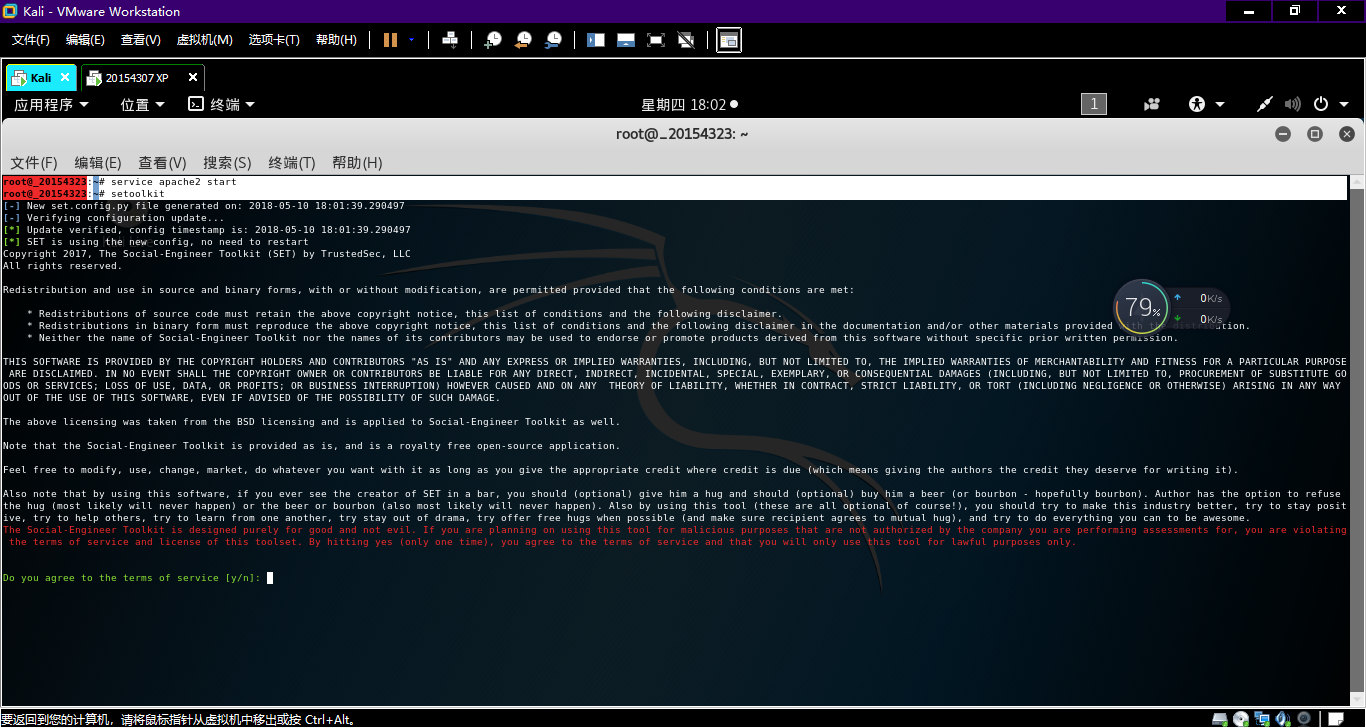Open the 虚拟机(M) menu
The width and height of the screenshot is (1366, 728).
[204, 40]
